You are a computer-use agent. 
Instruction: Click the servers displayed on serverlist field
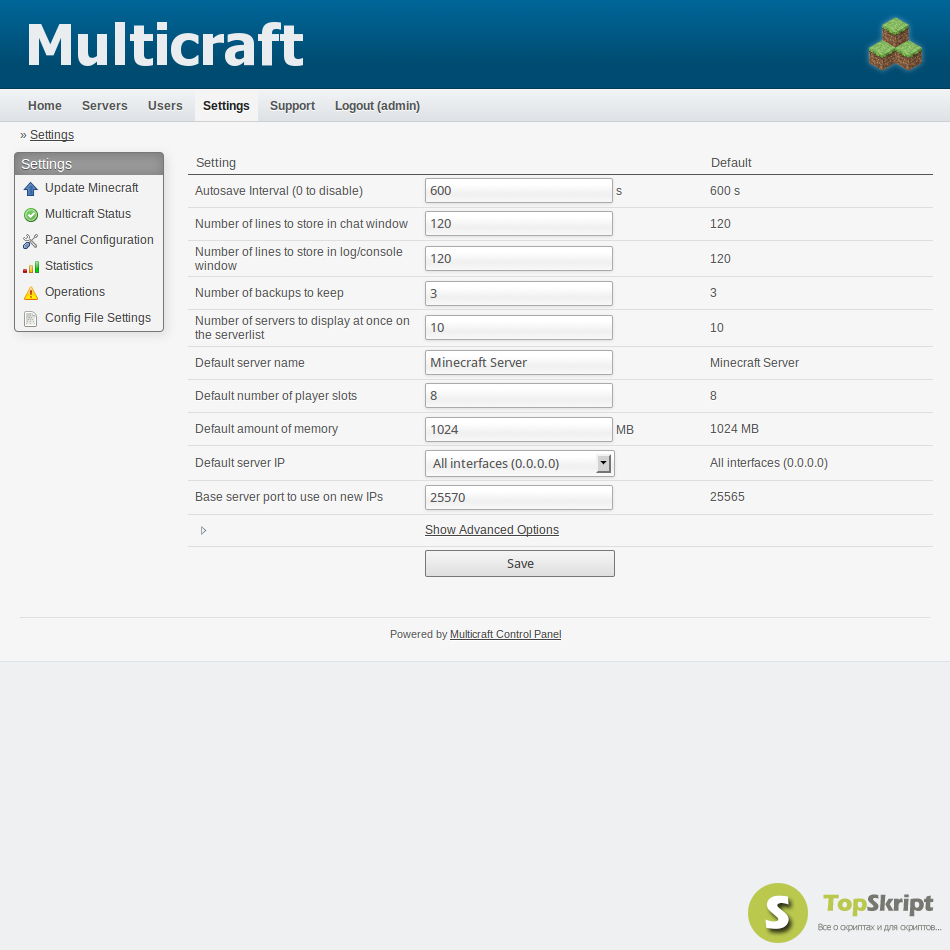pyautogui.click(x=519, y=328)
